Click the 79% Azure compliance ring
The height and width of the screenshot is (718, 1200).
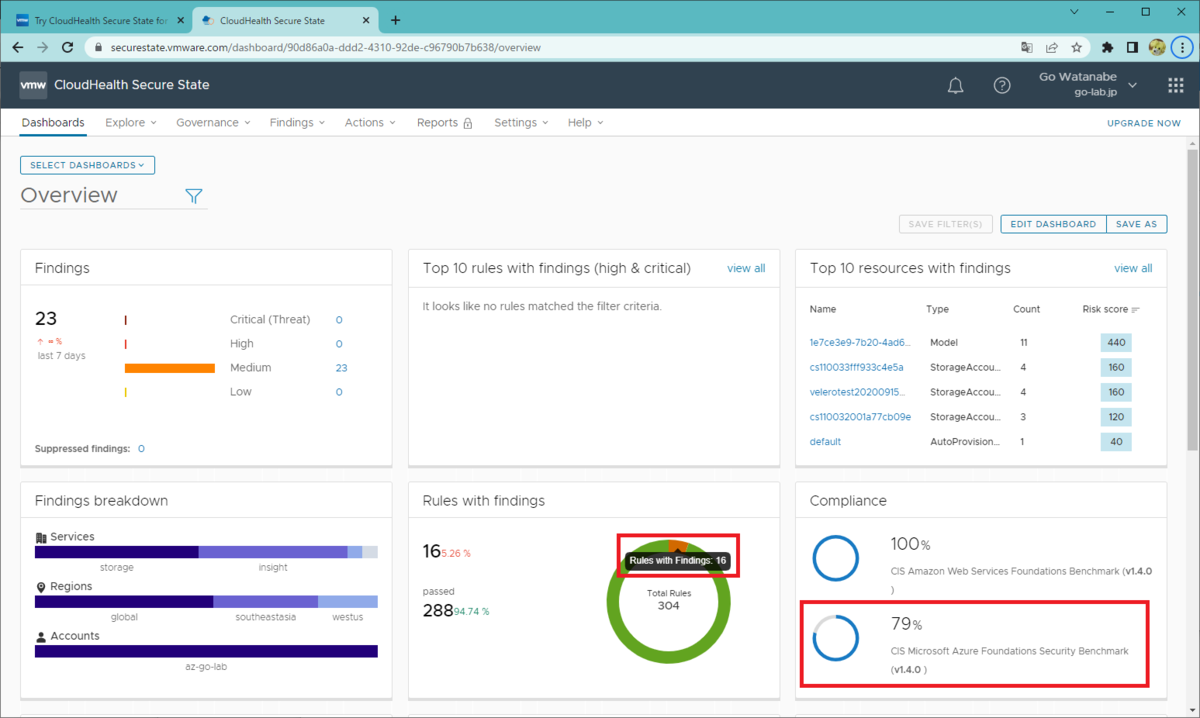click(x=835, y=638)
